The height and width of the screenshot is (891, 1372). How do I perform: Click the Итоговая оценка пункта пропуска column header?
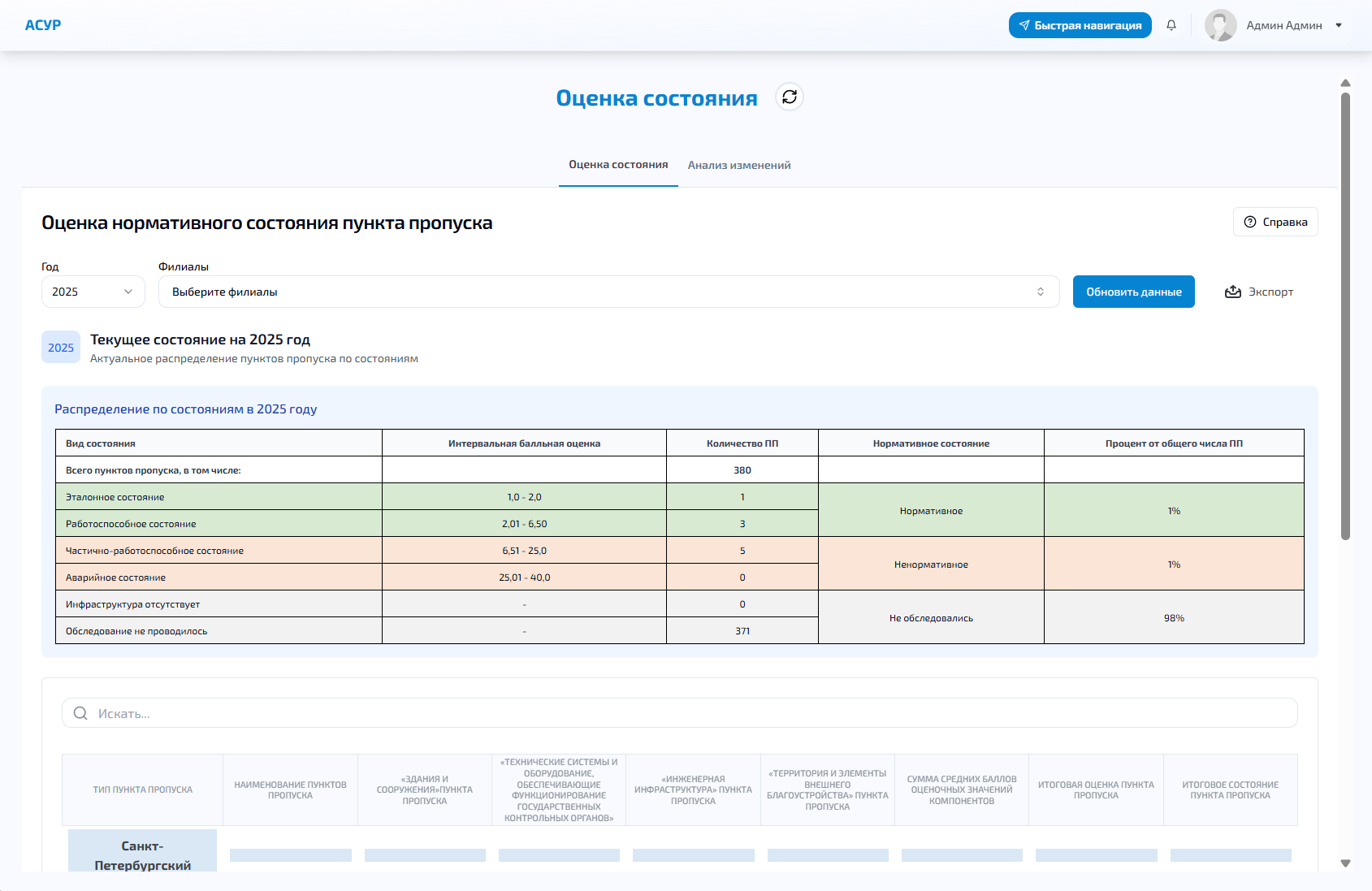1095,790
